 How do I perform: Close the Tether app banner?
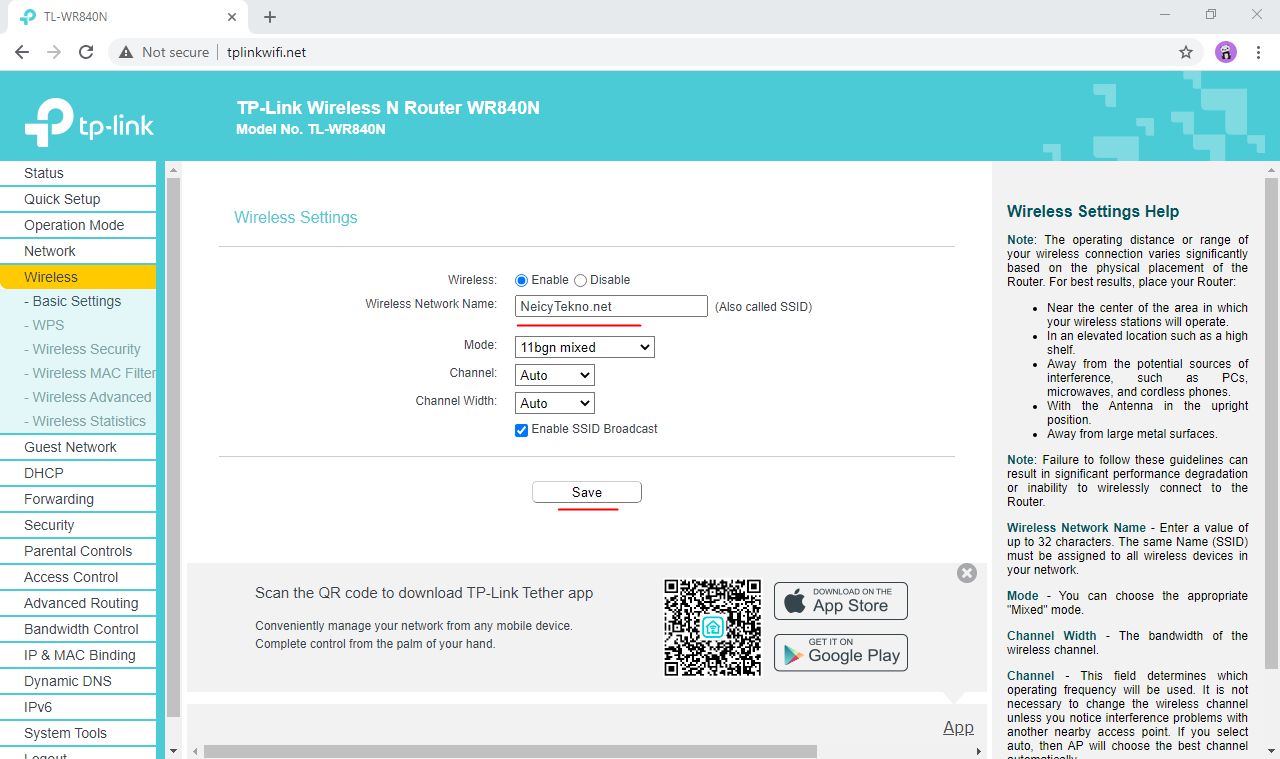pos(966,573)
